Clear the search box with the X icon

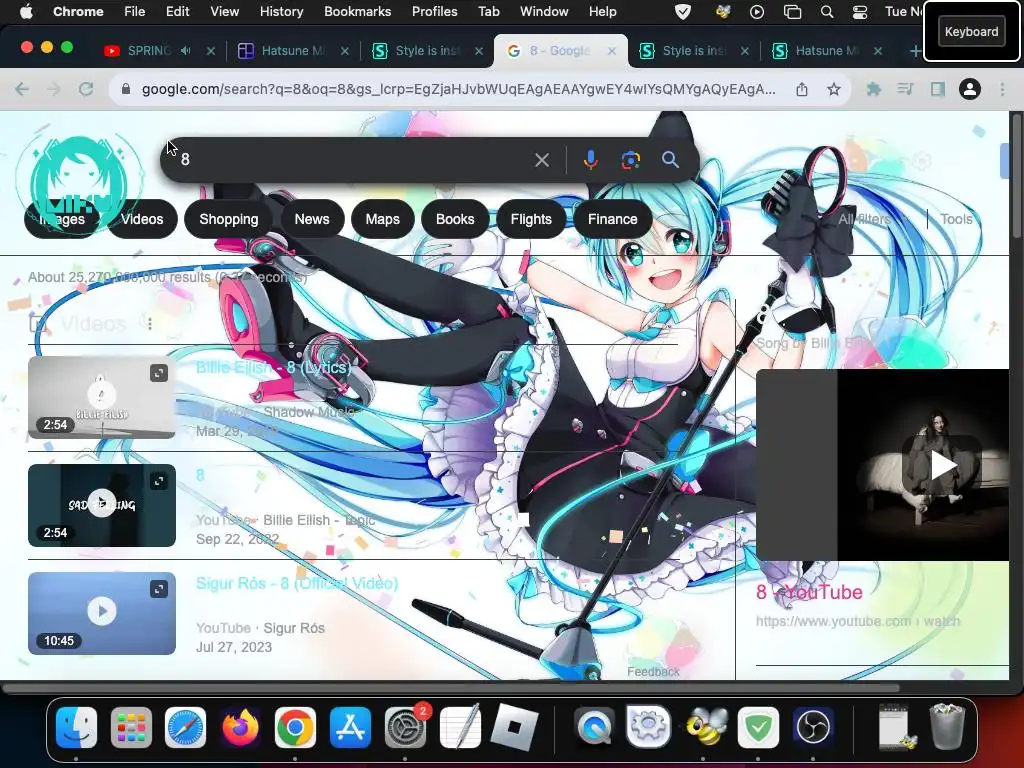(541, 160)
